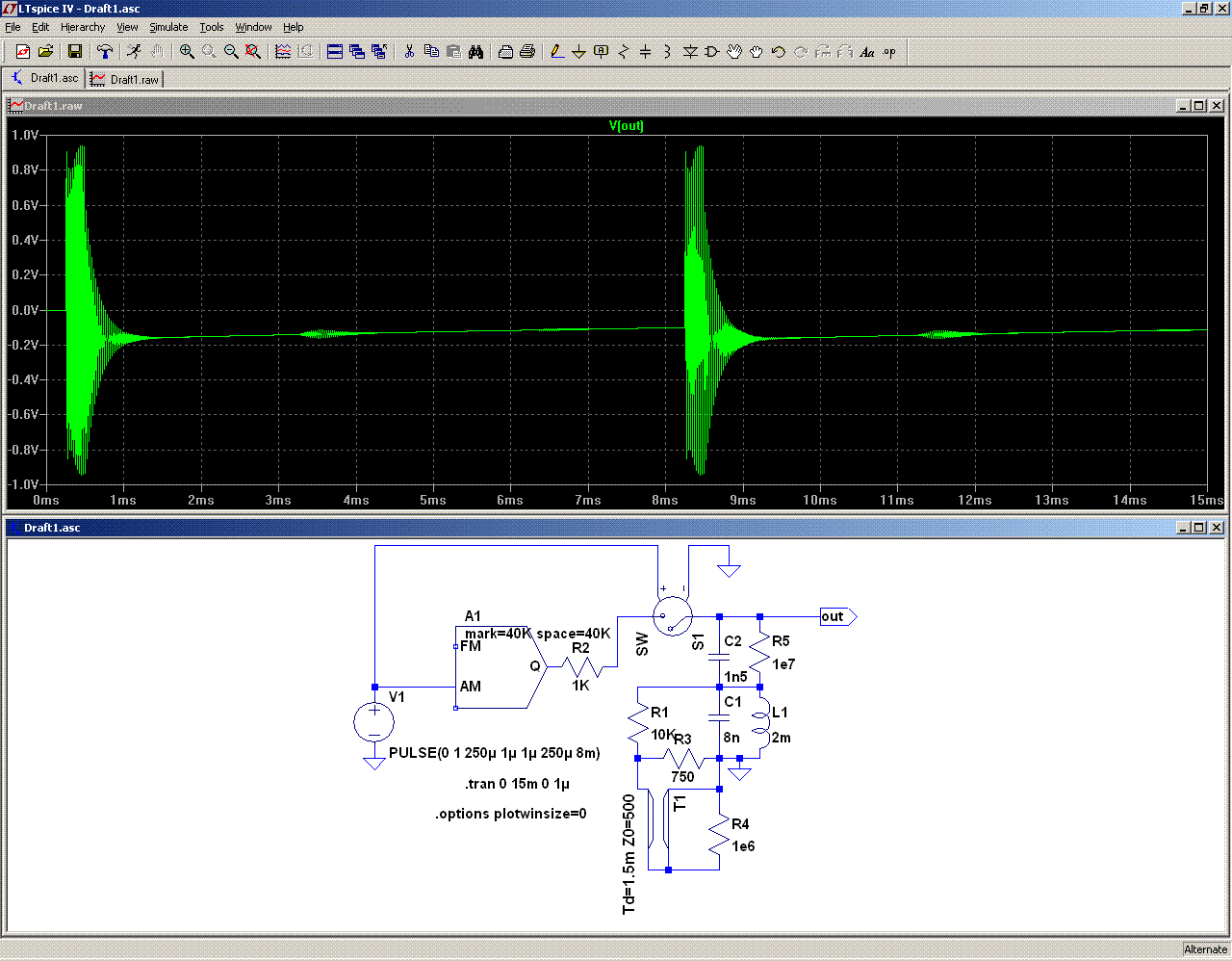Open the Component gate icon

(x=712, y=52)
